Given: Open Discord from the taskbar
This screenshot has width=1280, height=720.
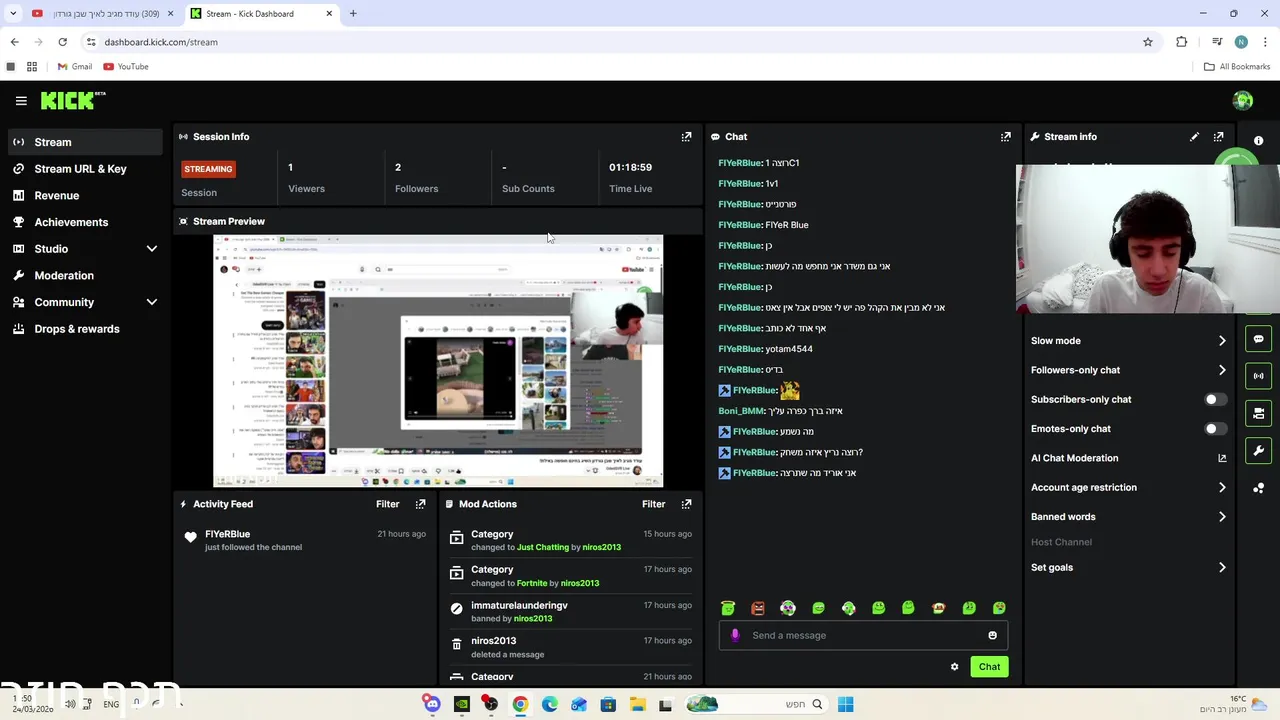Looking at the screenshot, I should [x=432, y=704].
